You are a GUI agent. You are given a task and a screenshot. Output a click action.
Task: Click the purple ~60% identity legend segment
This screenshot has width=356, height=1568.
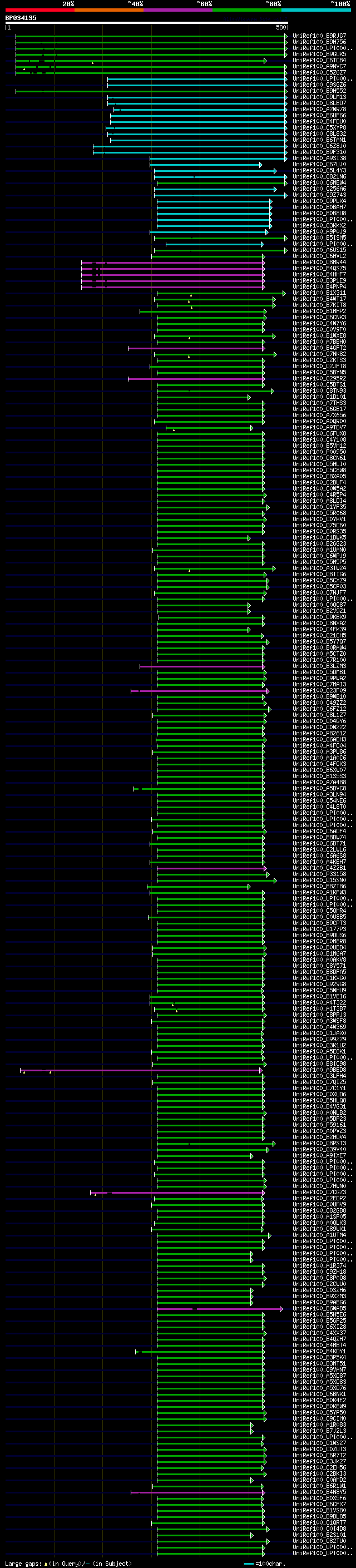[x=177, y=10]
